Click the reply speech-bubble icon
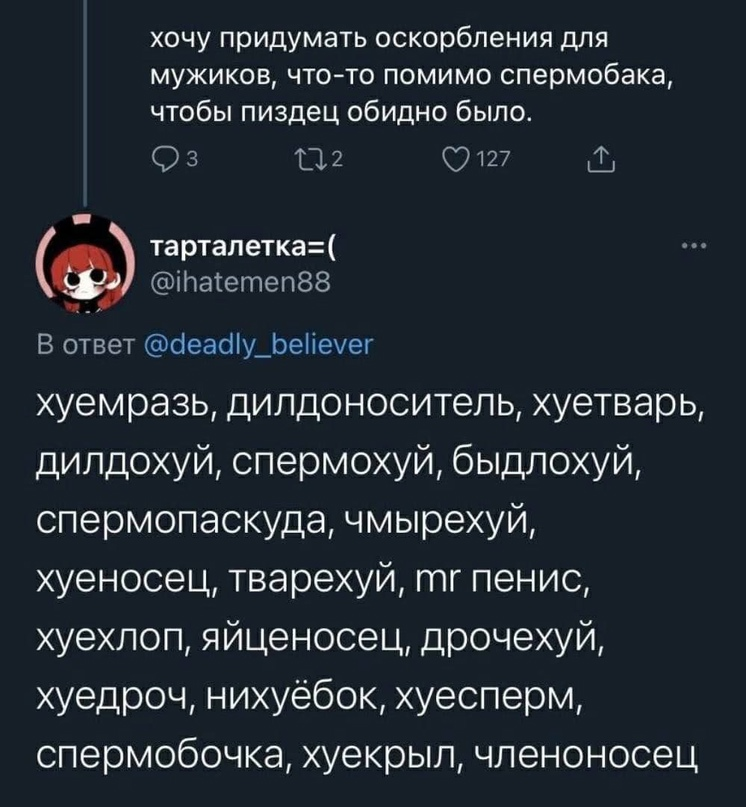Screen dimensions: 746x807 coord(162,160)
